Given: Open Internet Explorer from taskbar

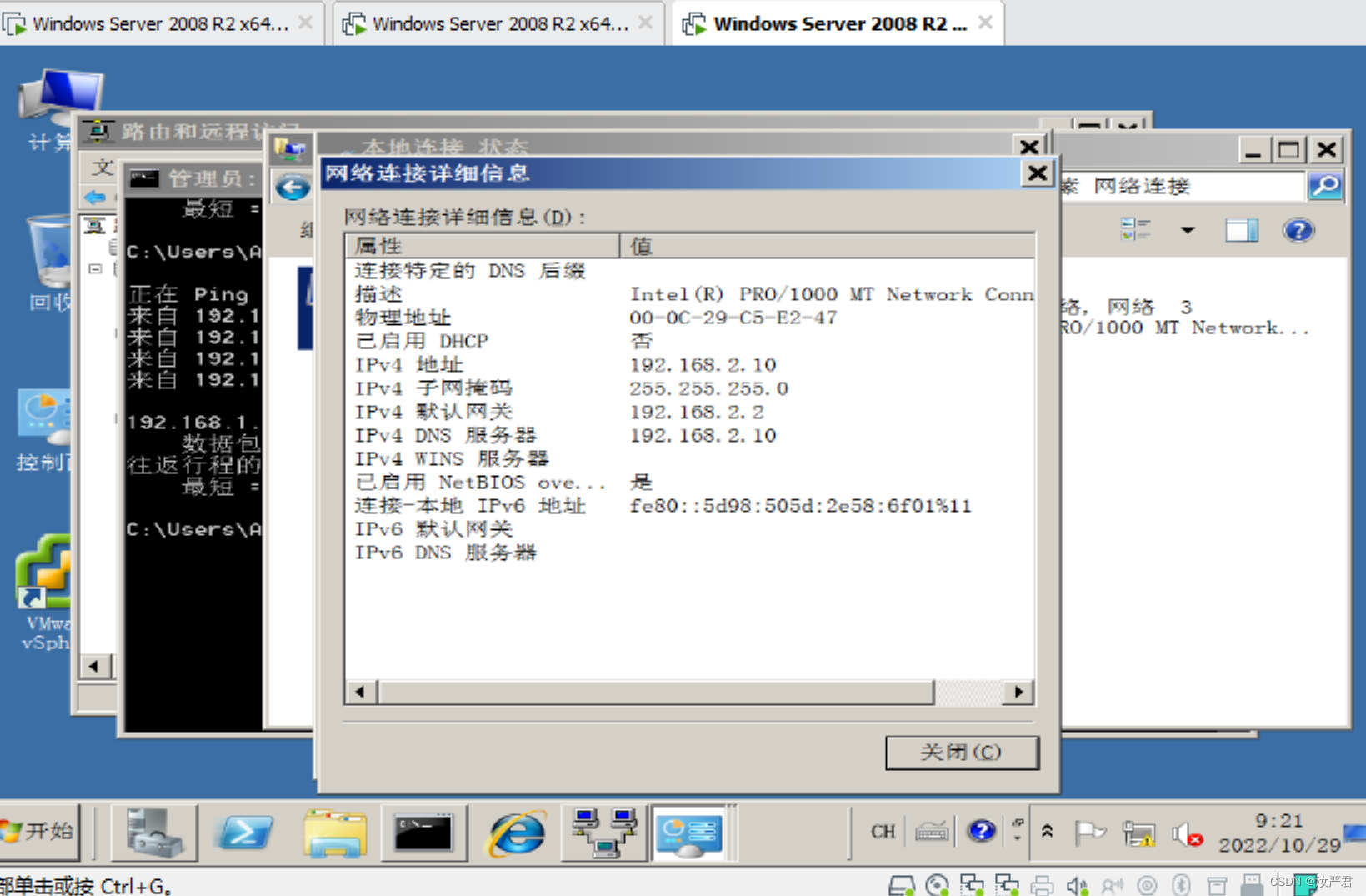Looking at the screenshot, I should point(517,833).
